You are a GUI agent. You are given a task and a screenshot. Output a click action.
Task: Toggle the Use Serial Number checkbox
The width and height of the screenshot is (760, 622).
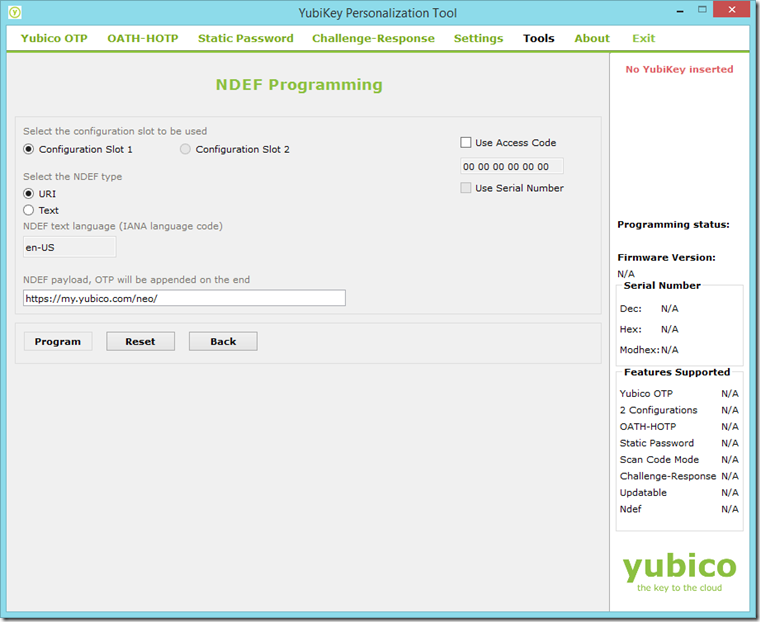[x=466, y=188]
